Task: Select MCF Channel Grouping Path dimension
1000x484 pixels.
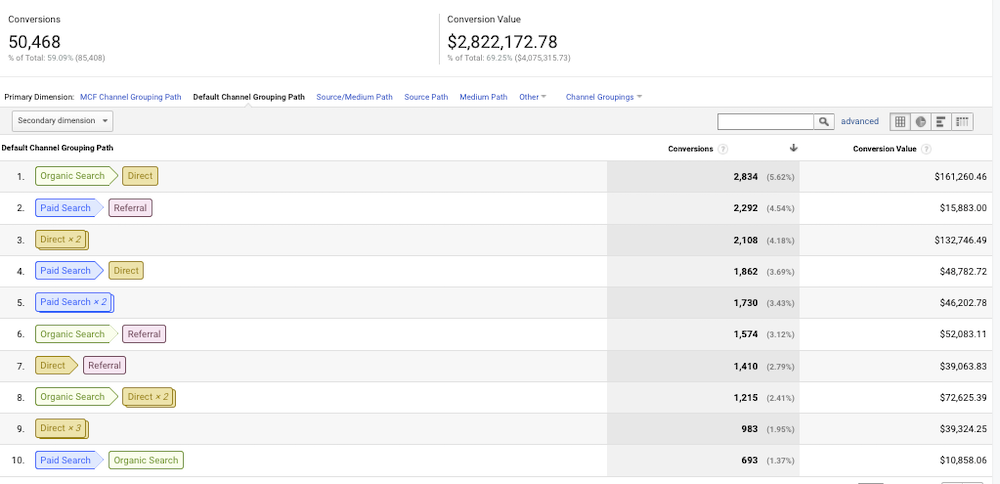Action: point(131,97)
